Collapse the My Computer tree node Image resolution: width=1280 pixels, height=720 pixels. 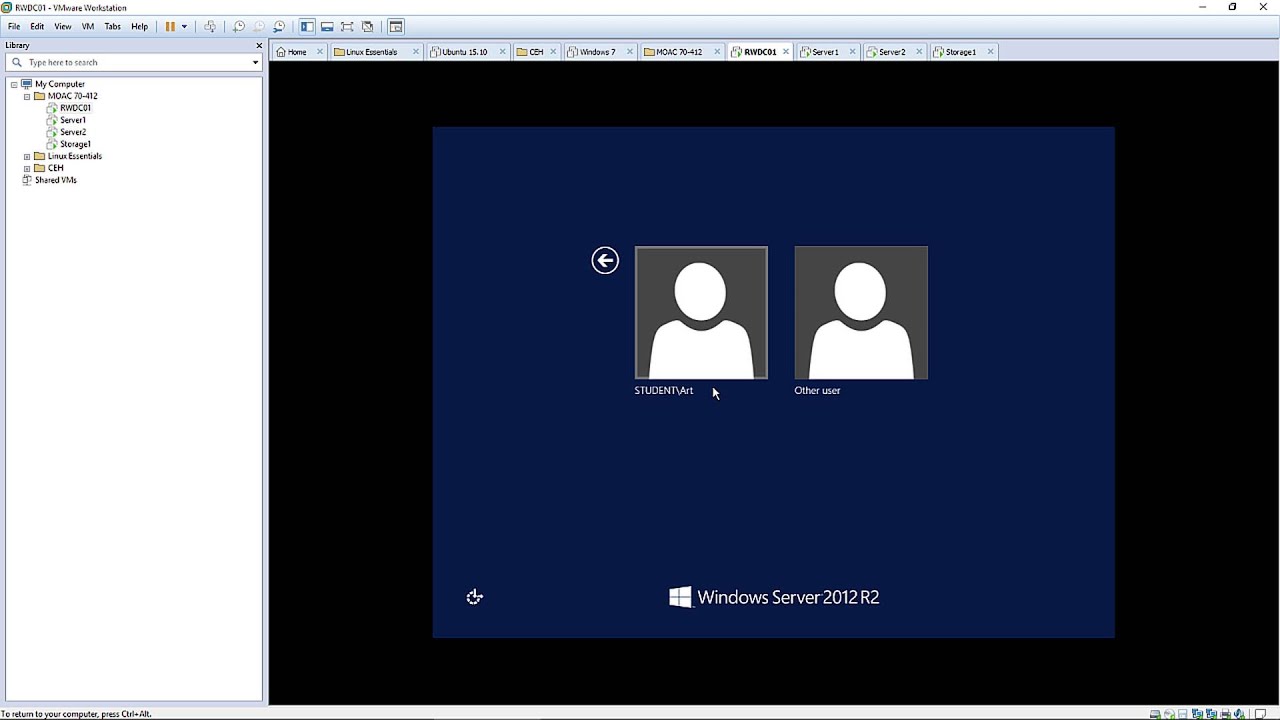coord(14,84)
